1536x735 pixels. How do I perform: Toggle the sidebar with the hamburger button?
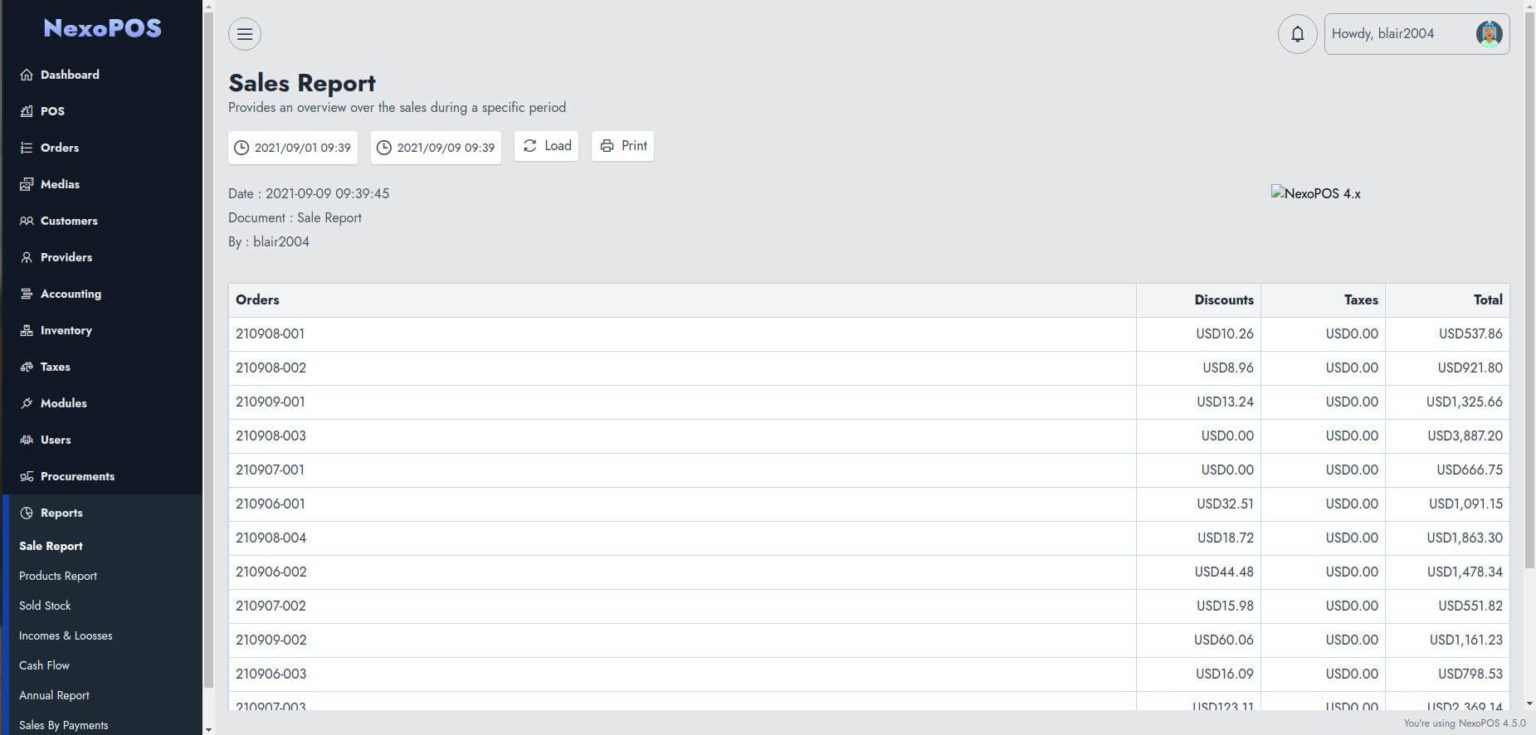point(244,33)
